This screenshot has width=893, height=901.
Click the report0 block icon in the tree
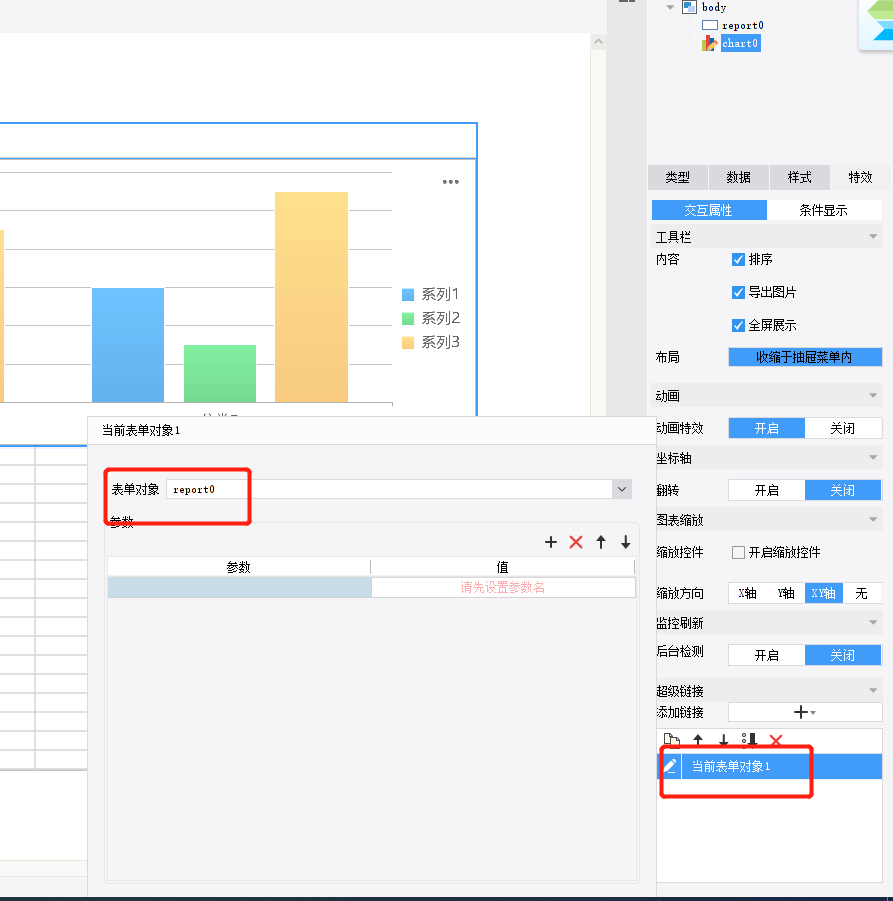click(710, 25)
